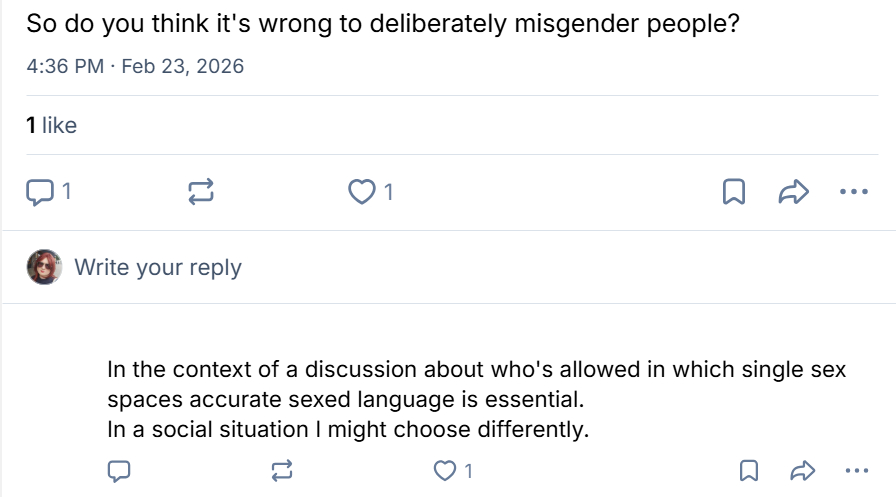This screenshot has height=497, width=896.
Task: Like the comment about sexed language
Action: 443,470
